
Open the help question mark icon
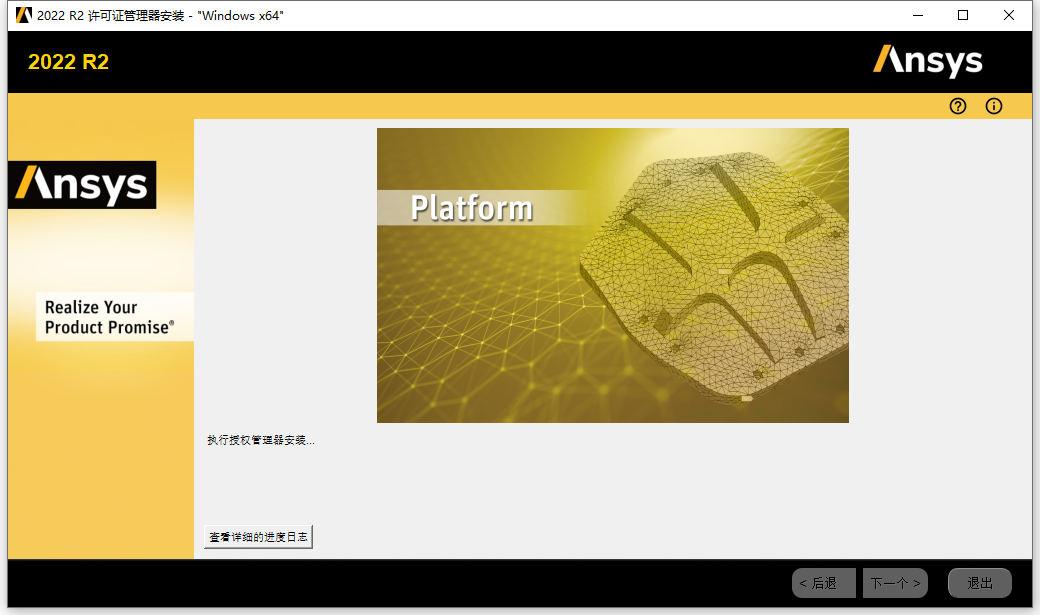click(958, 106)
